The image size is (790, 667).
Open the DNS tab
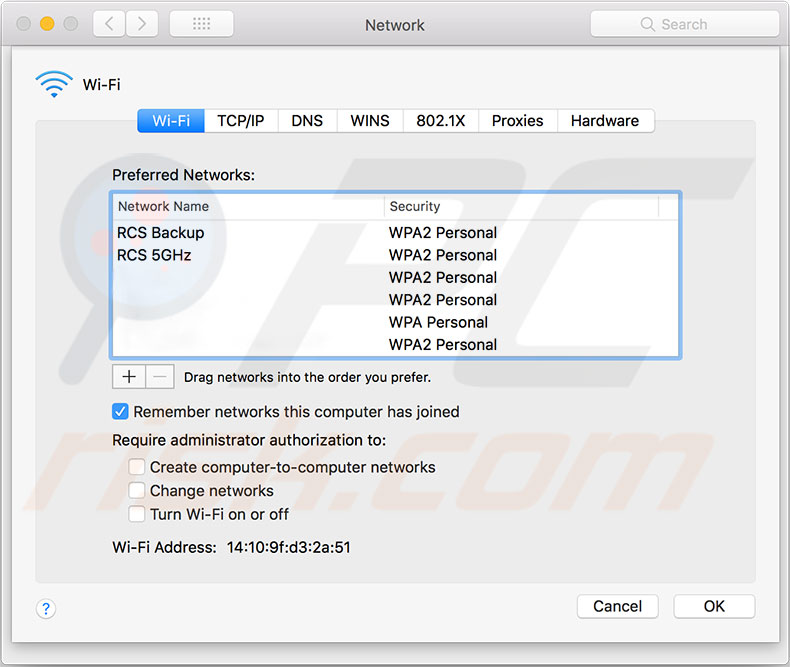point(307,121)
